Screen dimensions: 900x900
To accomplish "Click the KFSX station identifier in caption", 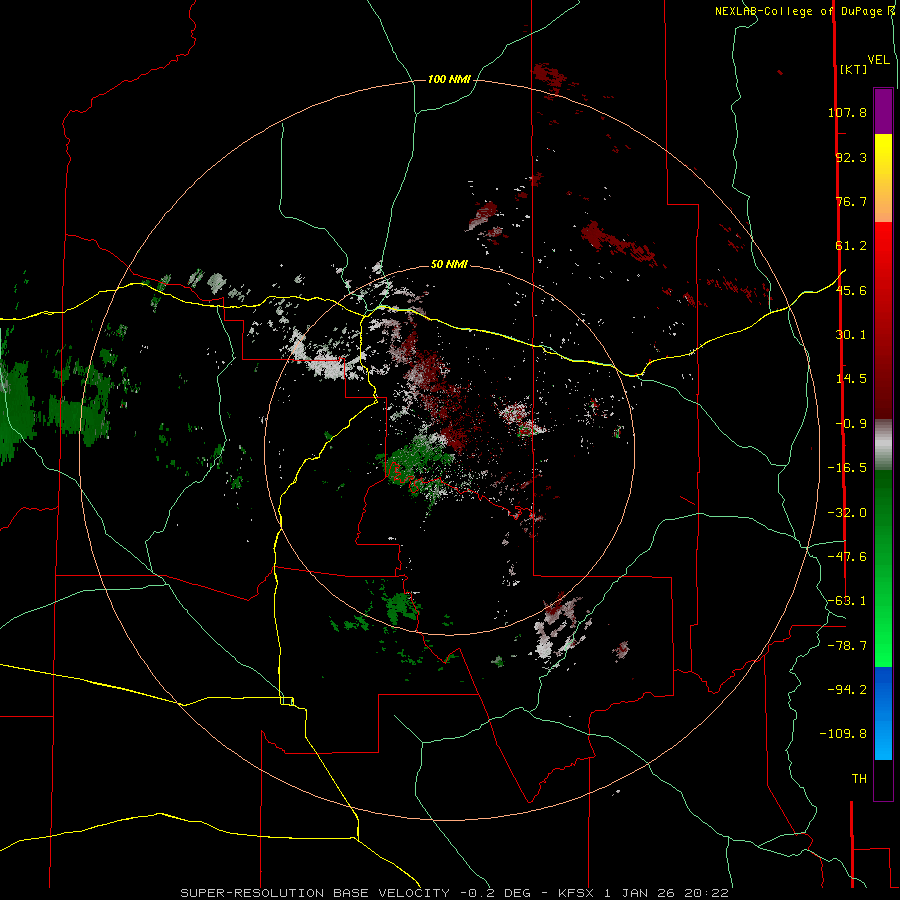I will [577, 893].
